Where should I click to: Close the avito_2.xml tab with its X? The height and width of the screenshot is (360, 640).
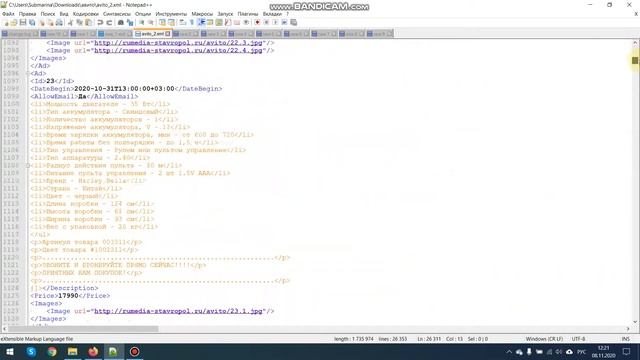coord(168,33)
